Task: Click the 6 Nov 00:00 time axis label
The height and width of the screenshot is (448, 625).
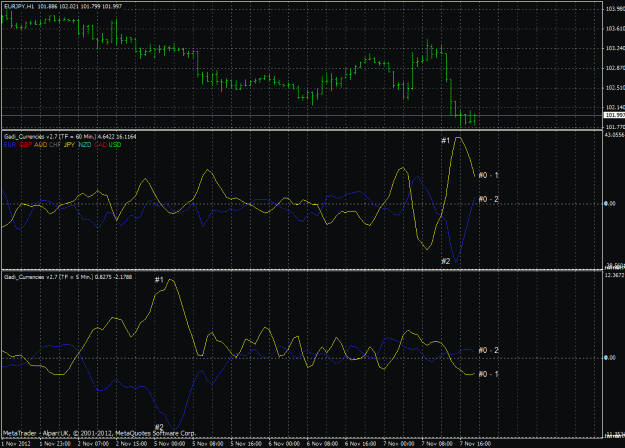Action: tap(284, 444)
